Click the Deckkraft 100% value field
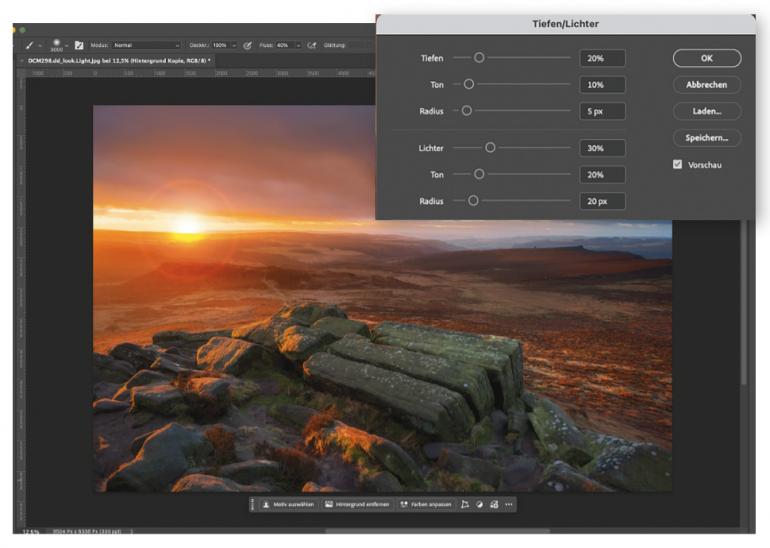 pos(220,45)
